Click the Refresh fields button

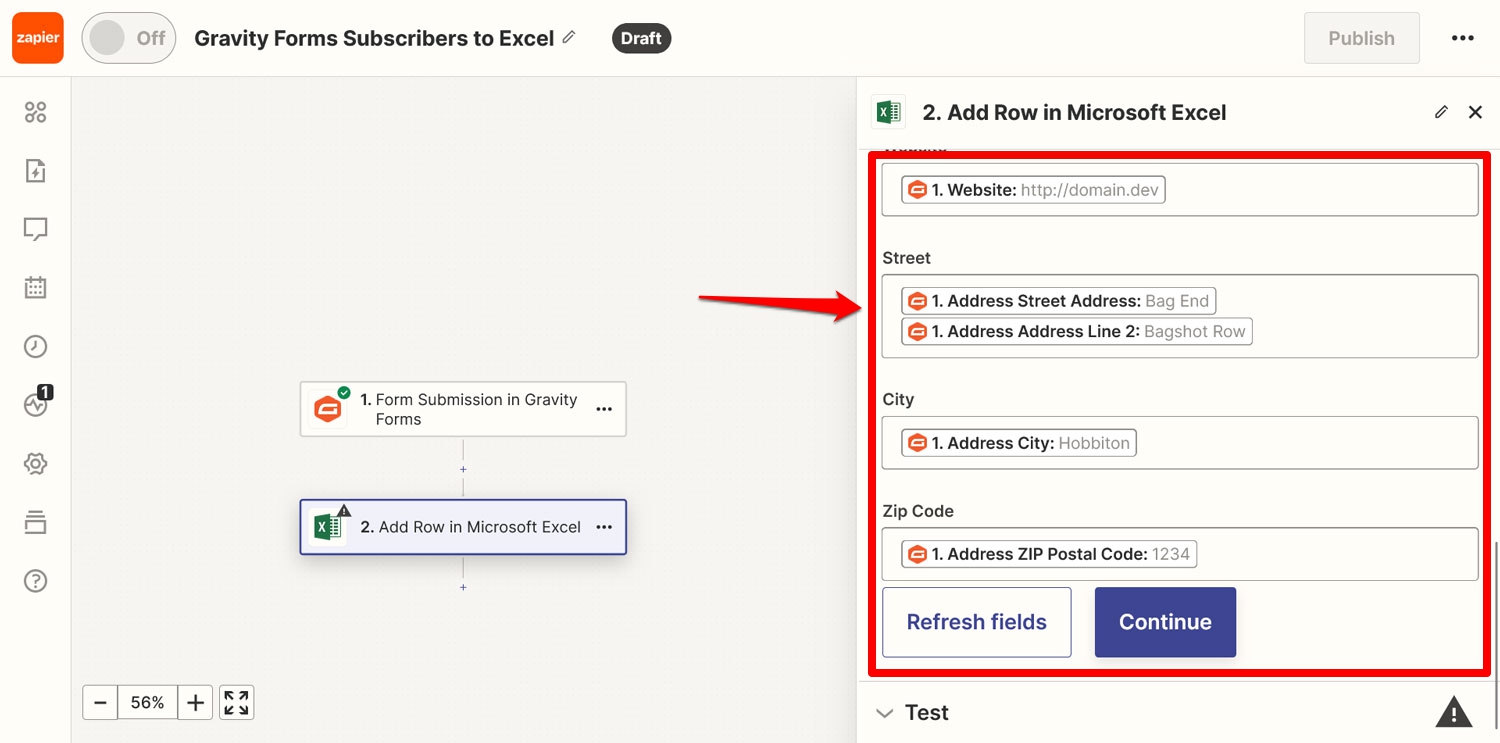977,622
